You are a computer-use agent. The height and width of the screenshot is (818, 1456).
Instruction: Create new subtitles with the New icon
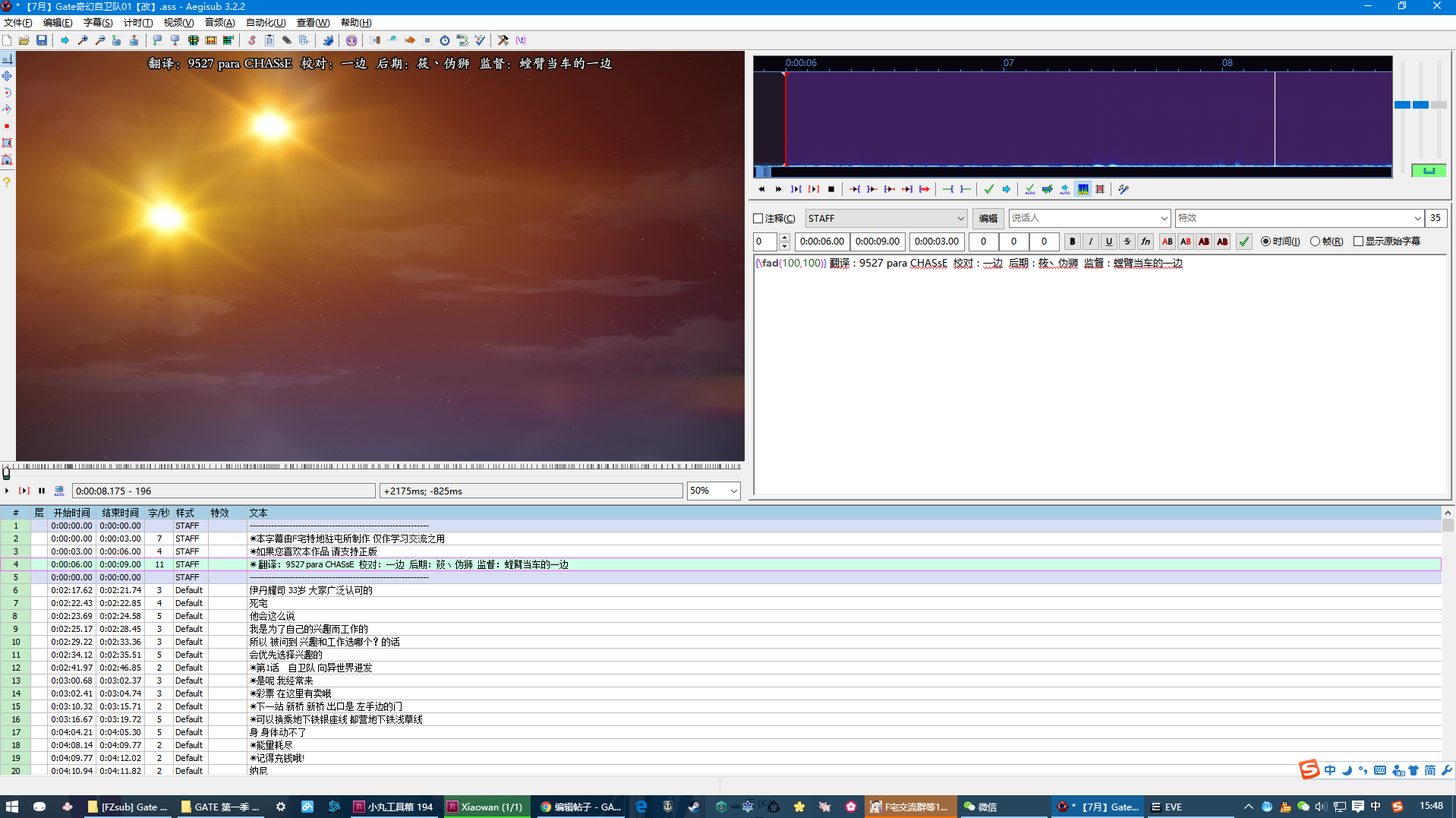click(x=7, y=40)
